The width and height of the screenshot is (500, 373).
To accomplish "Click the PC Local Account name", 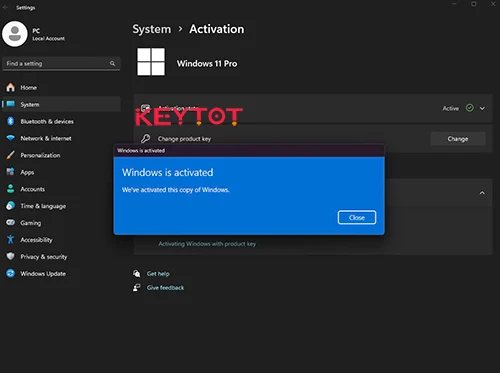I will pos(49,34).
